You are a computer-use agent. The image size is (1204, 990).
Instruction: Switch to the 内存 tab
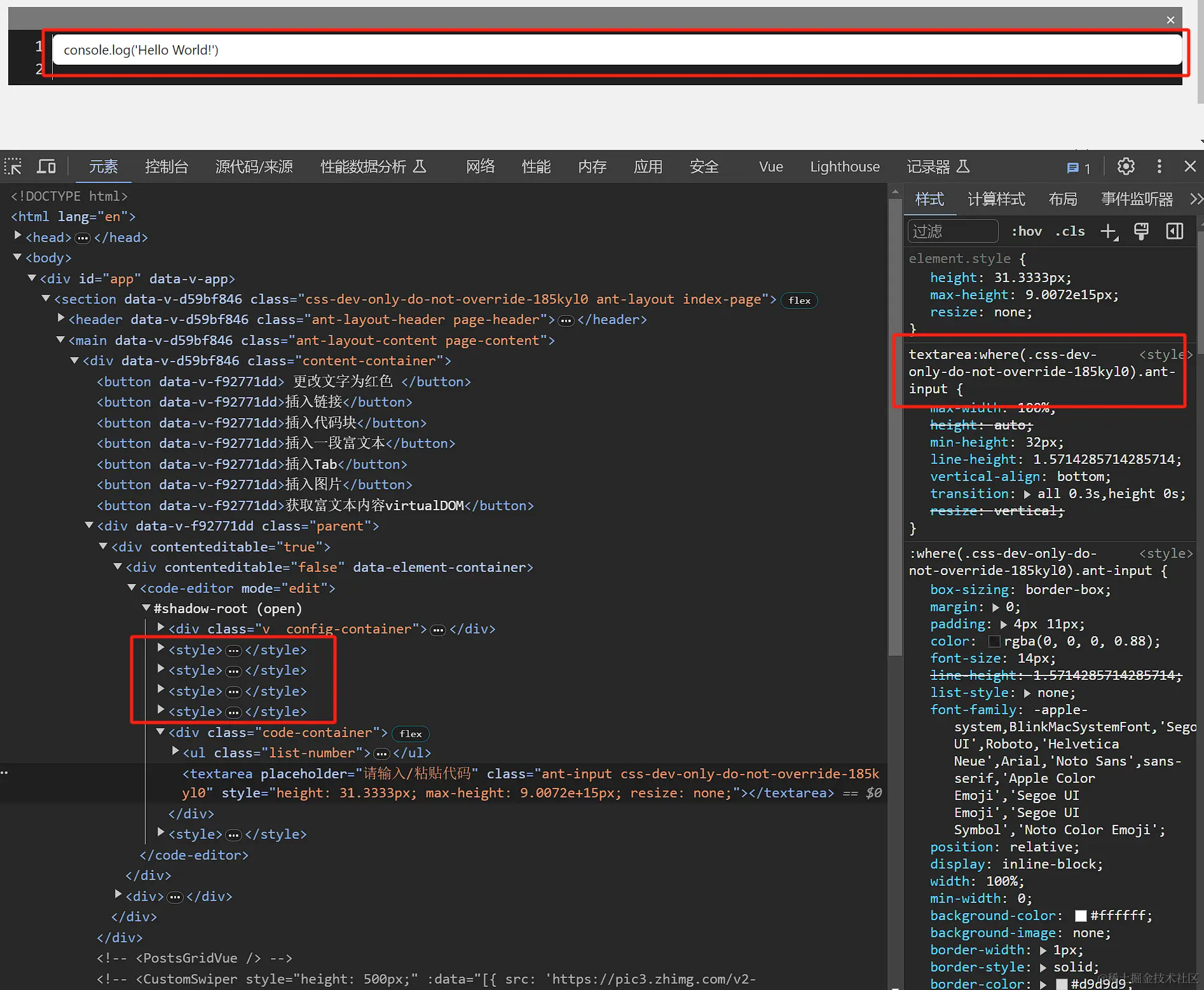click(x=592, y=166)
